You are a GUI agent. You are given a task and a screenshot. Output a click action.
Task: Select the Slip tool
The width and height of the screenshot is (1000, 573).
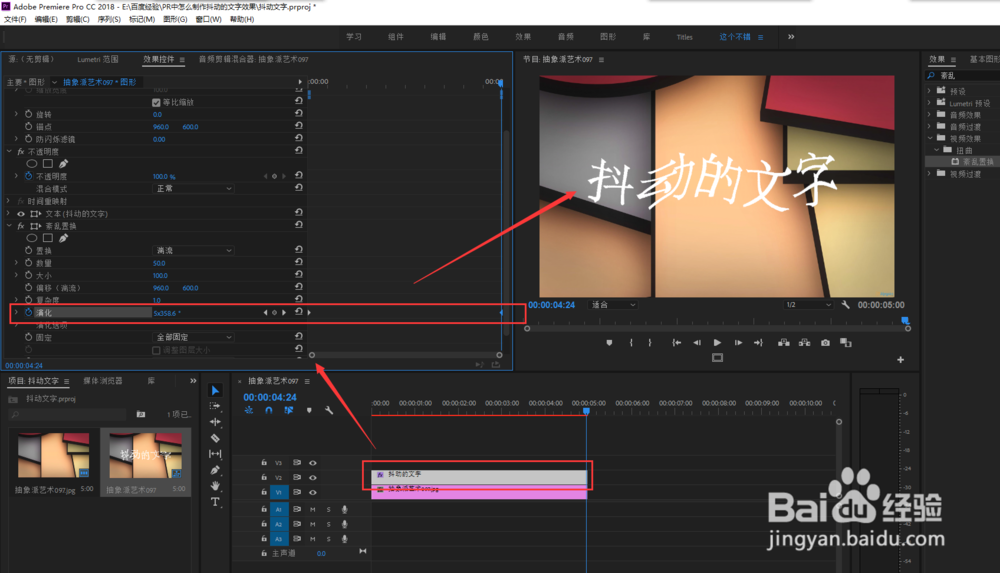coord(215,454)
